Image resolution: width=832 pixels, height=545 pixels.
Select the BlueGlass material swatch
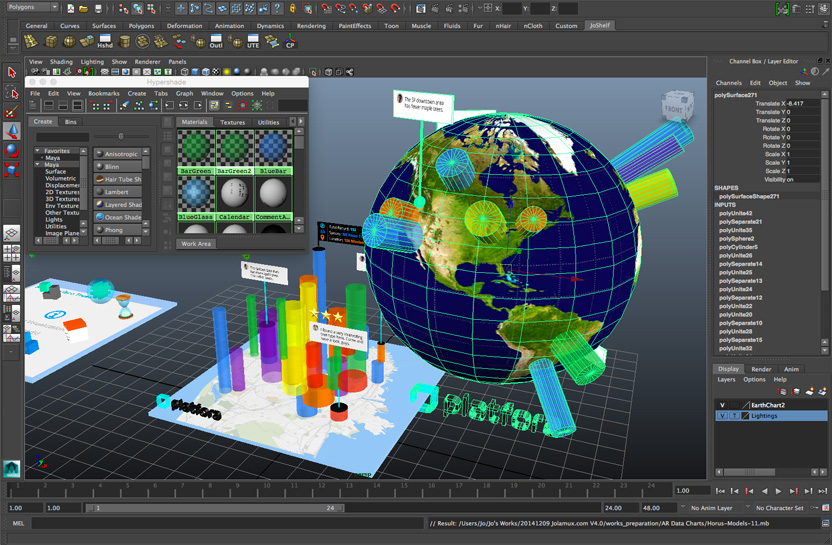pos(195,192)
